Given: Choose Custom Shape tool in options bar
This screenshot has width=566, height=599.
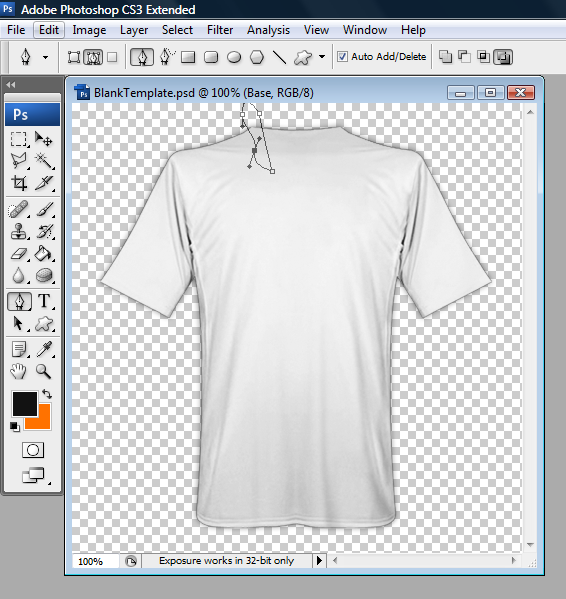Looking at the screenshot, I should pyautogui.click(x=303, y=57).
